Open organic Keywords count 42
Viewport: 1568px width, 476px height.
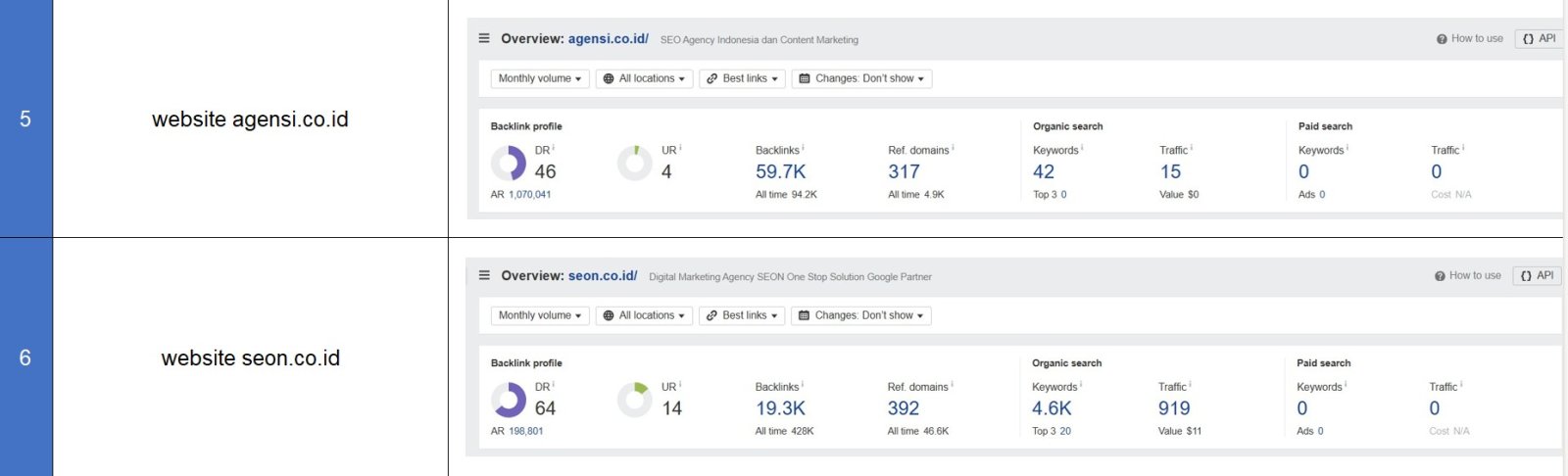pos(1044,172)
